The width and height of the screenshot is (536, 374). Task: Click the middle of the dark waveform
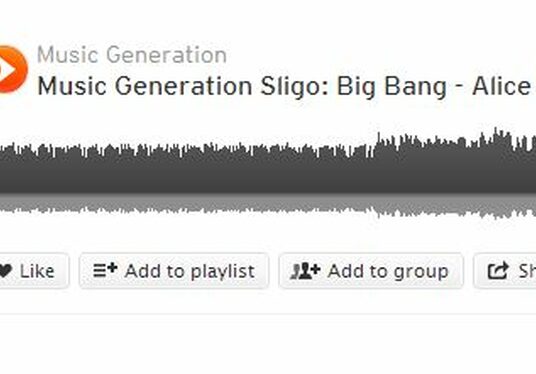[268, 168]
